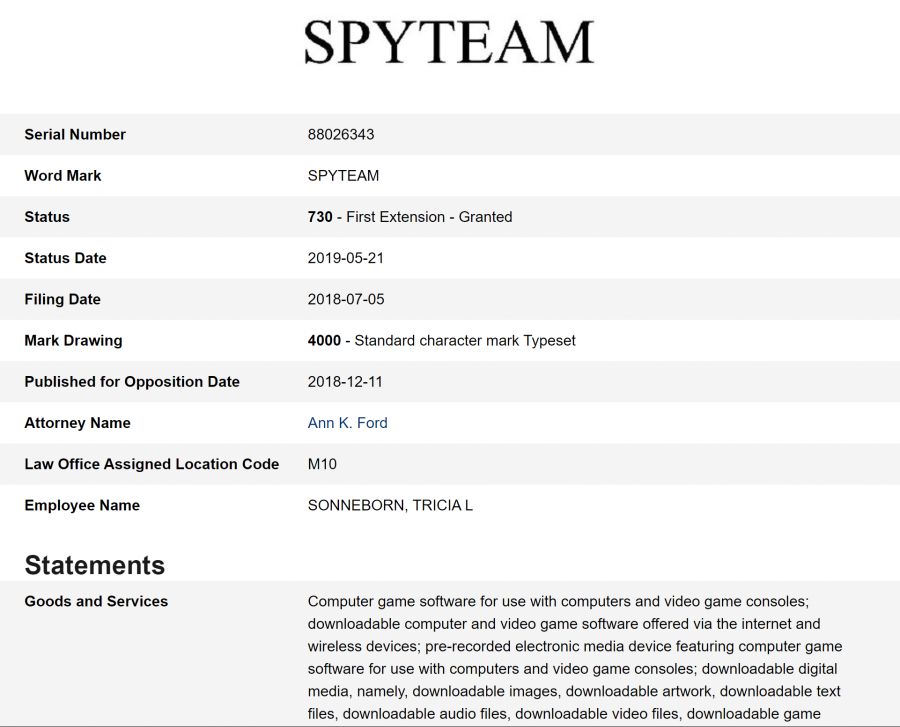The image size is (900, 727).
Task: Select the Law Office code M10
Action: coord(322,464)
